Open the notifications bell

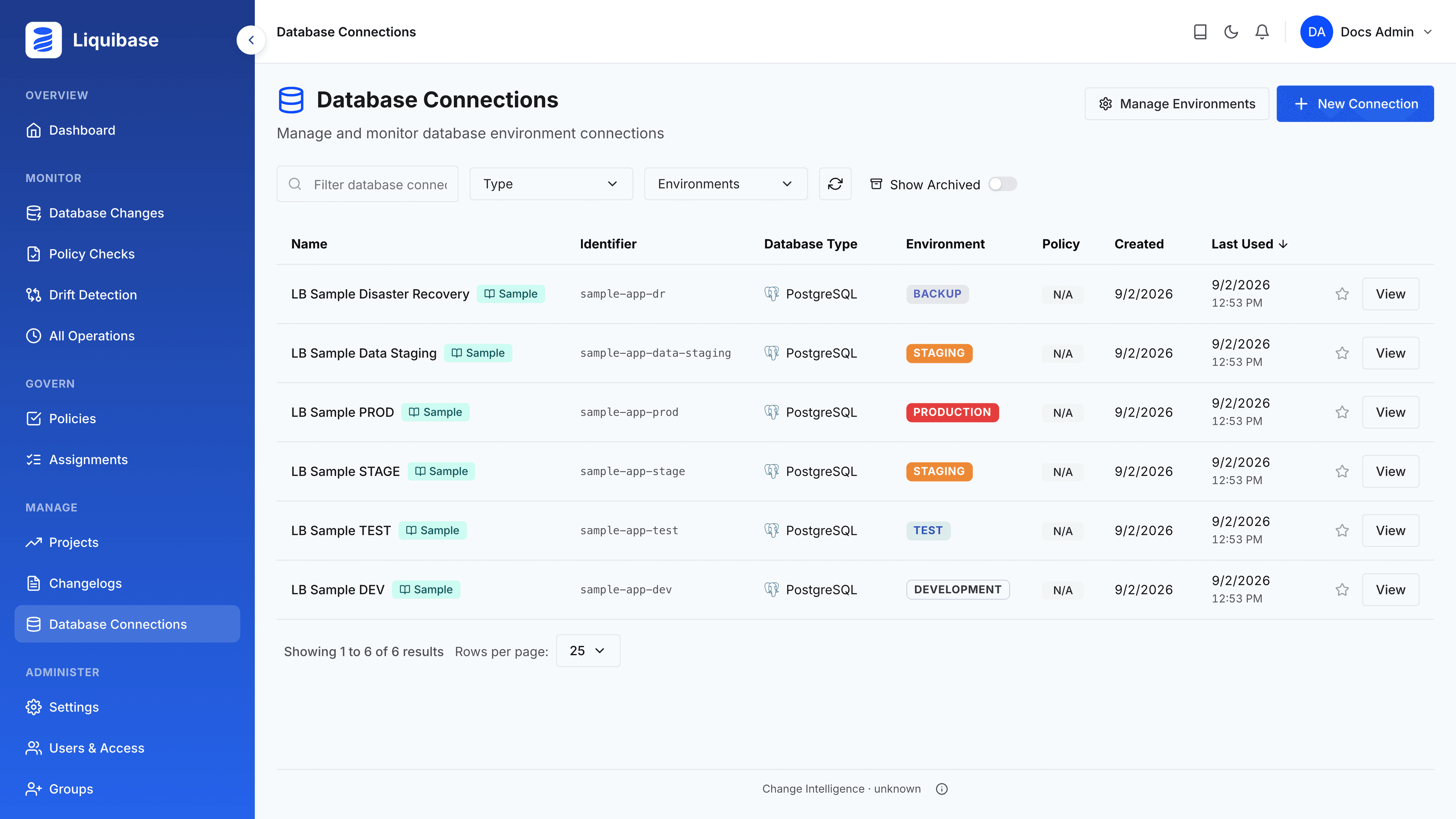(1262, 32)
